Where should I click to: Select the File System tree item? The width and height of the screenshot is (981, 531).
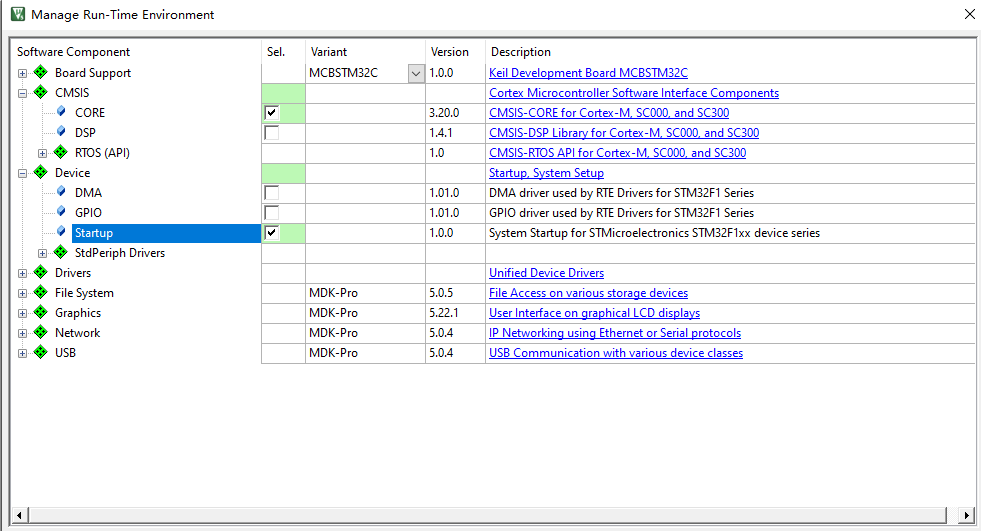point(84,293)
